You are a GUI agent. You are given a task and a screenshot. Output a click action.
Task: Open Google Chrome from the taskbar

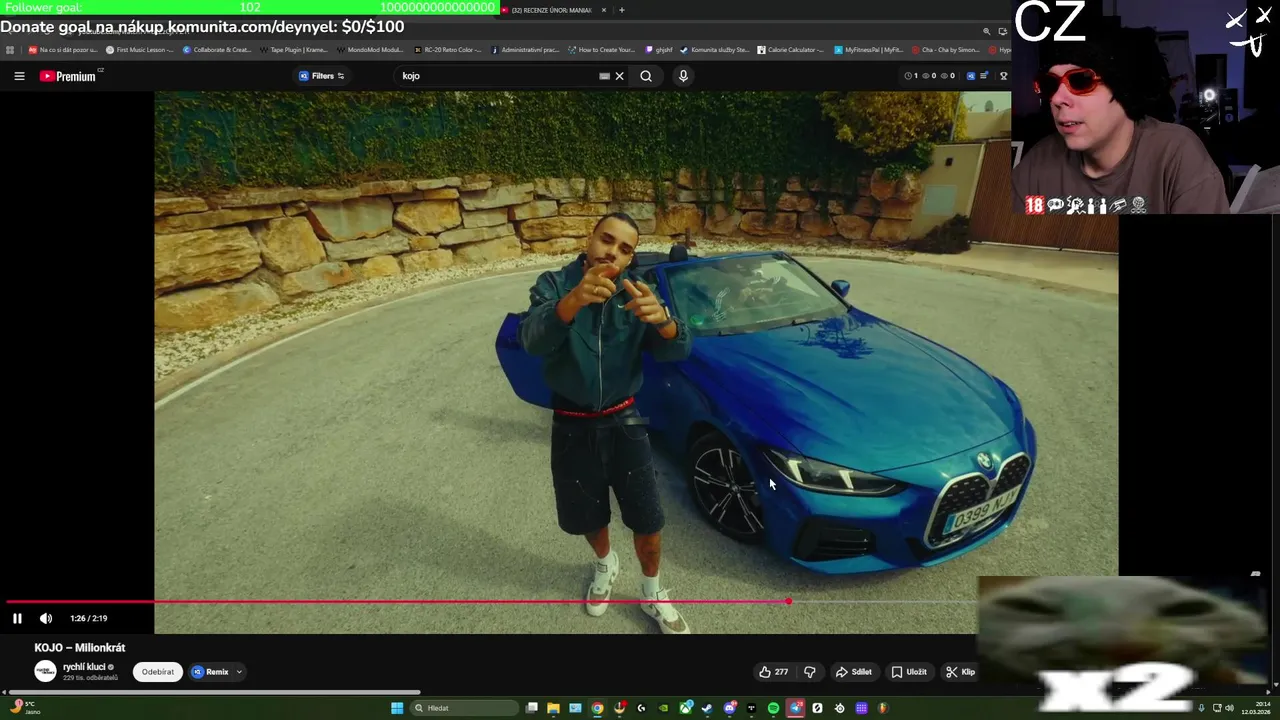pyautogui.click(x=597, y=708)
